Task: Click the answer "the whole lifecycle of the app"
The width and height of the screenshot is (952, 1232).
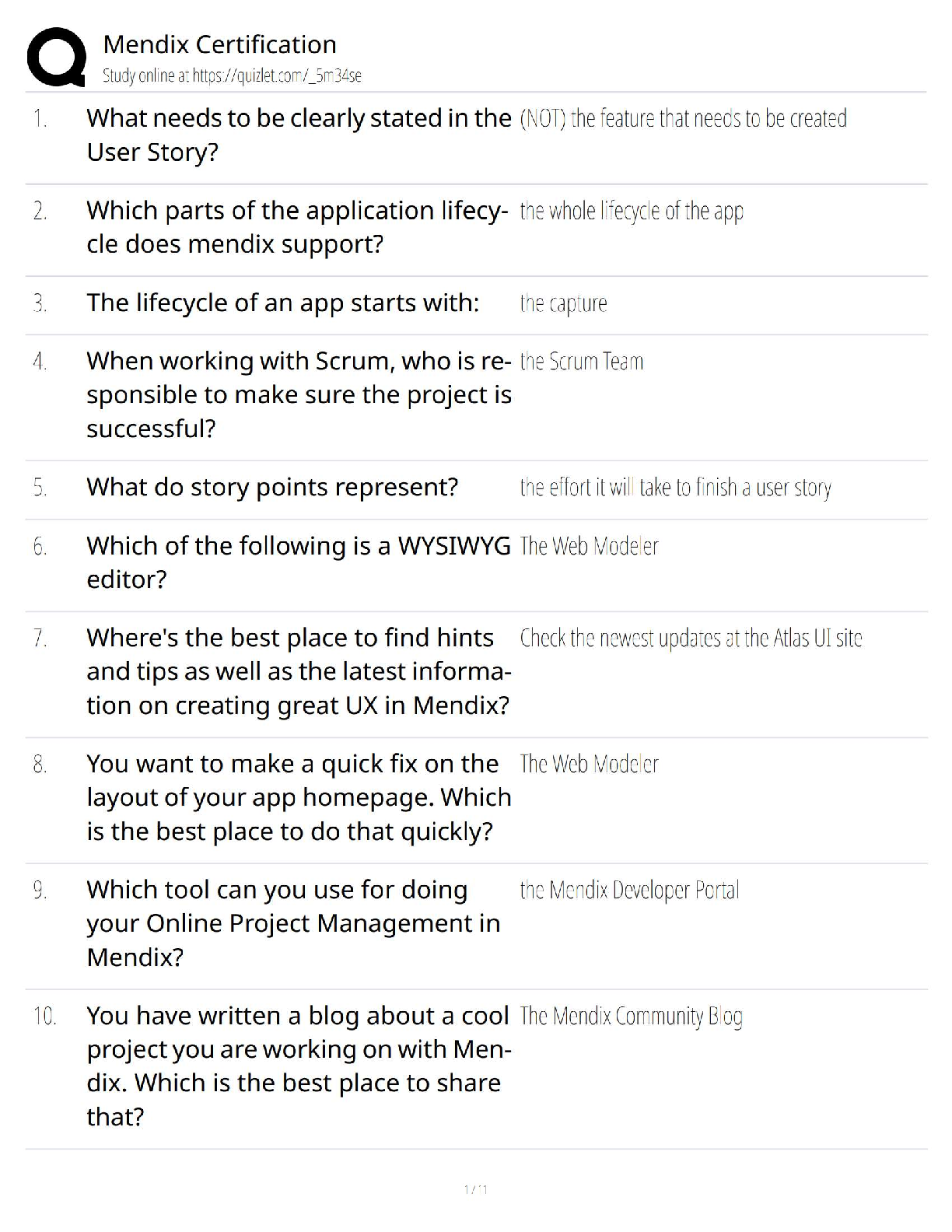Action: 631,211
